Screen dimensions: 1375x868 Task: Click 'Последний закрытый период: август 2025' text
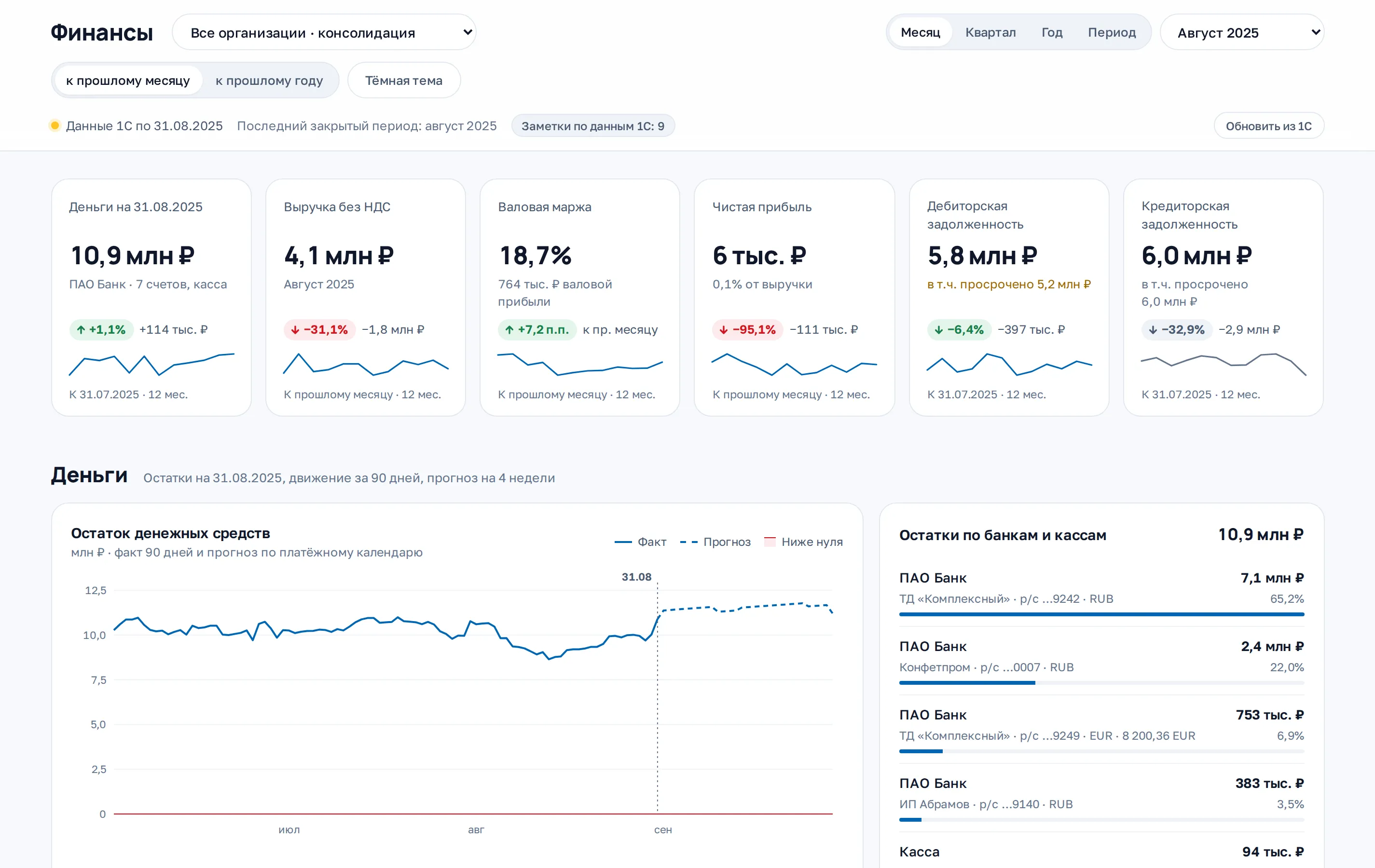pos(367,126)
